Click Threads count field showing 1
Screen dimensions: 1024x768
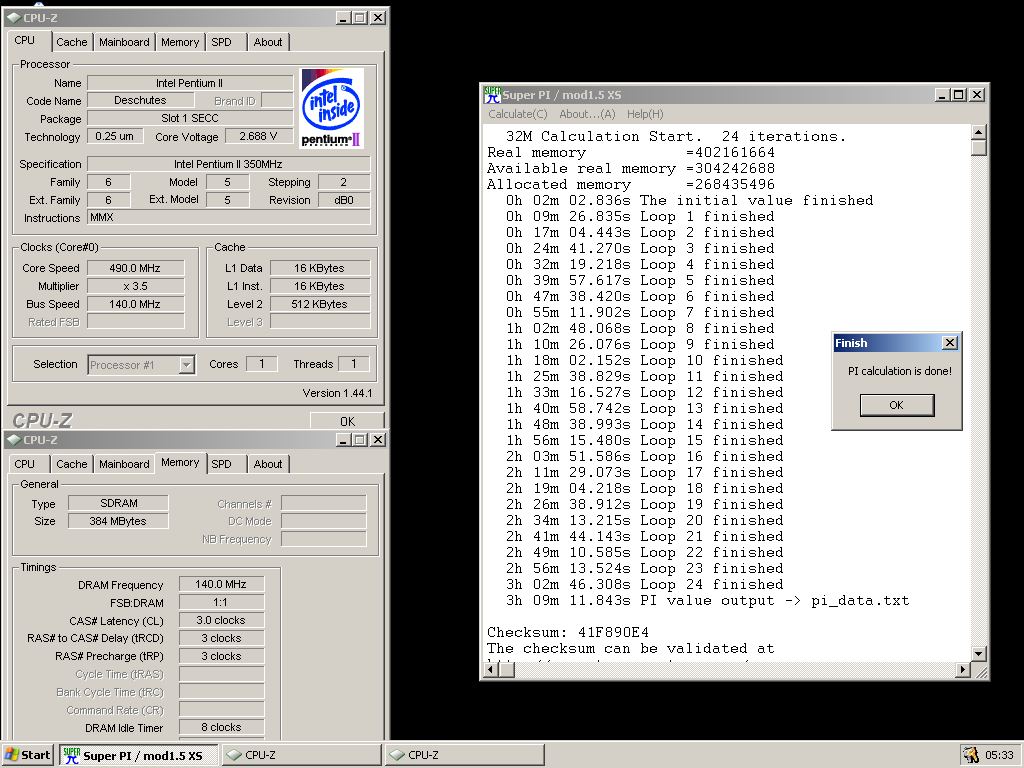(353, 364)
